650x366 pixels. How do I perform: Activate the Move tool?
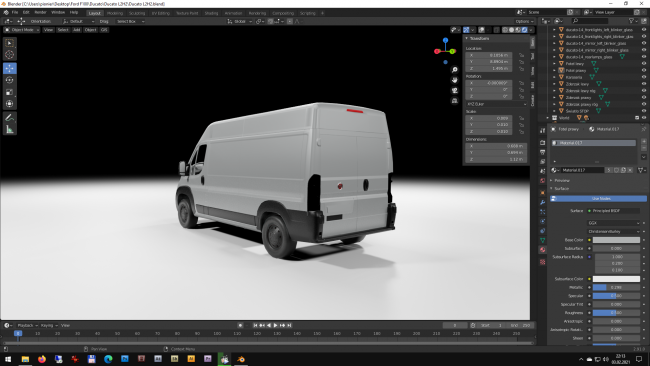click(x=10, y=68)
